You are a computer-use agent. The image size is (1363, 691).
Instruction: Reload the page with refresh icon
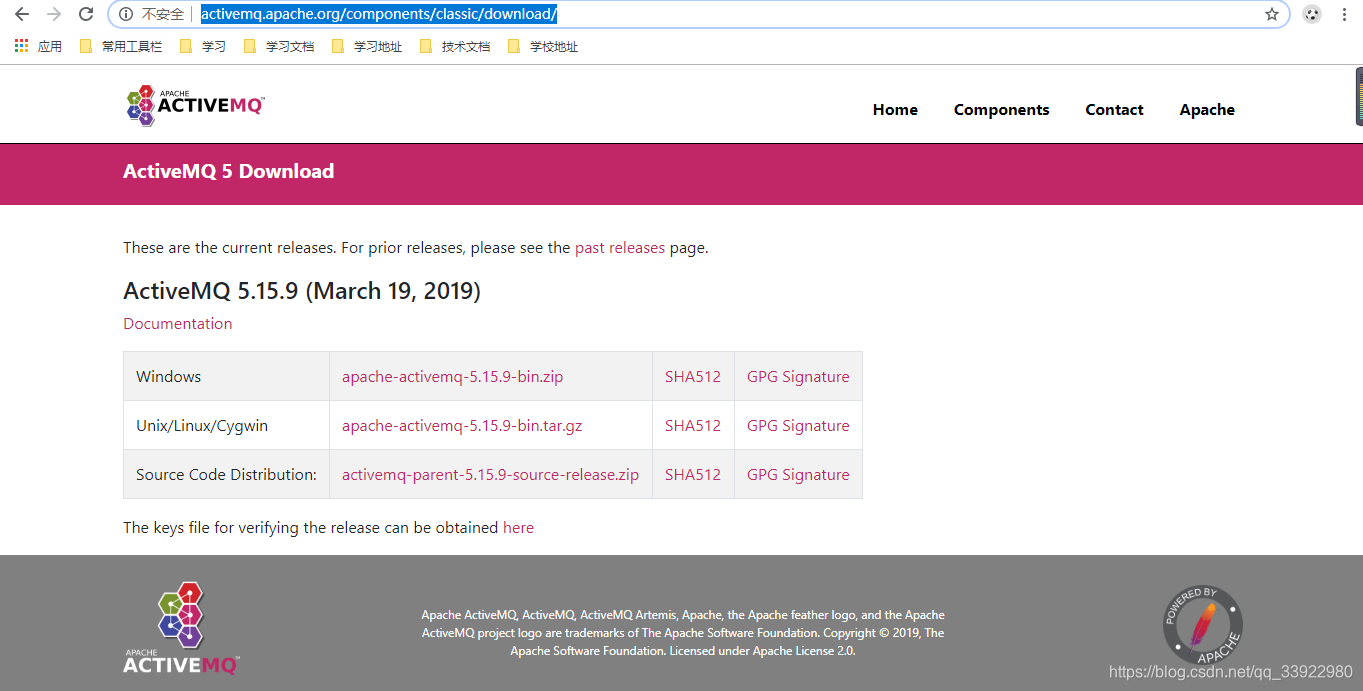87,14
